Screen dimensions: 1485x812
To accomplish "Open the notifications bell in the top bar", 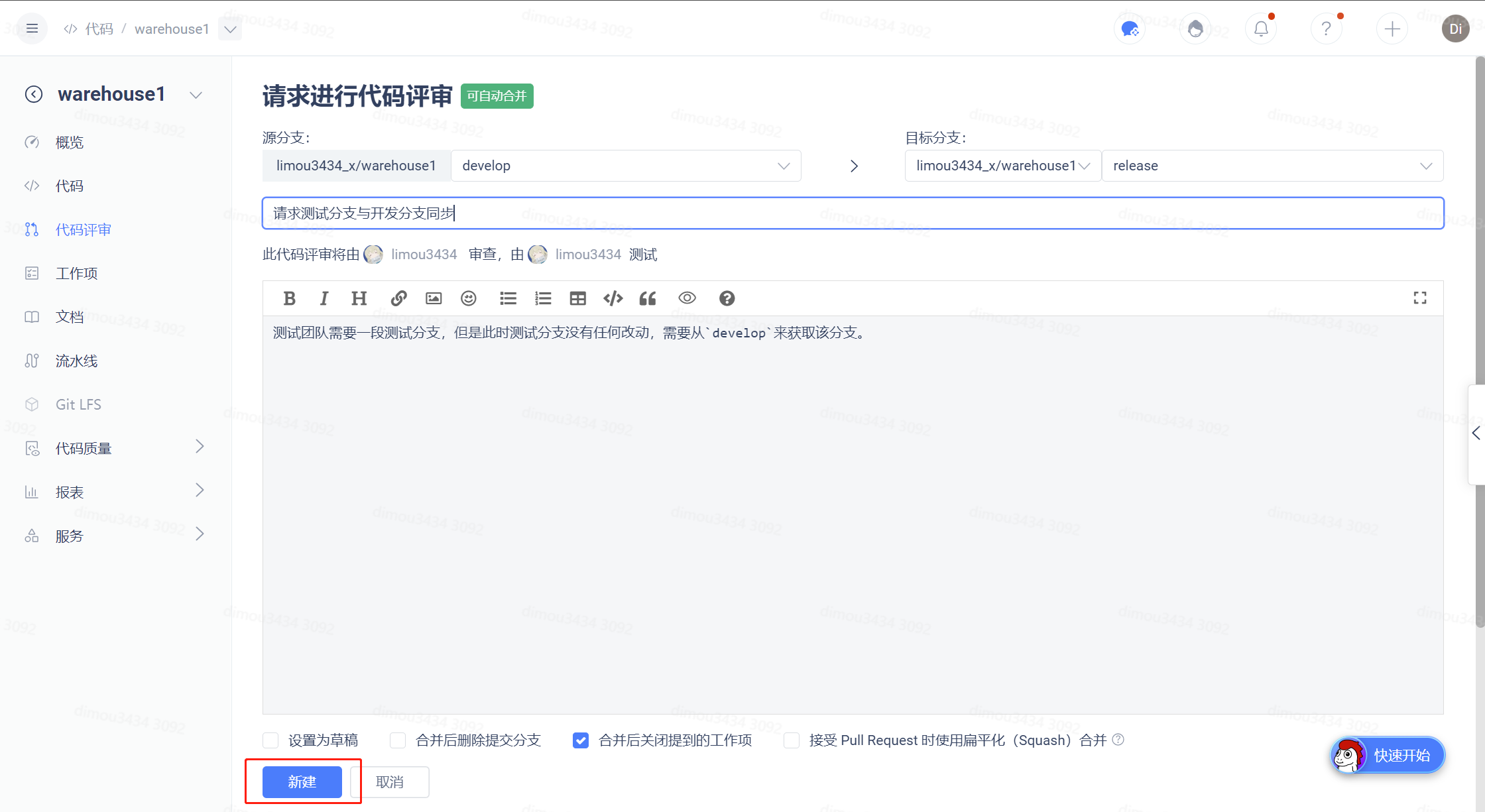I will (1261, 28).
